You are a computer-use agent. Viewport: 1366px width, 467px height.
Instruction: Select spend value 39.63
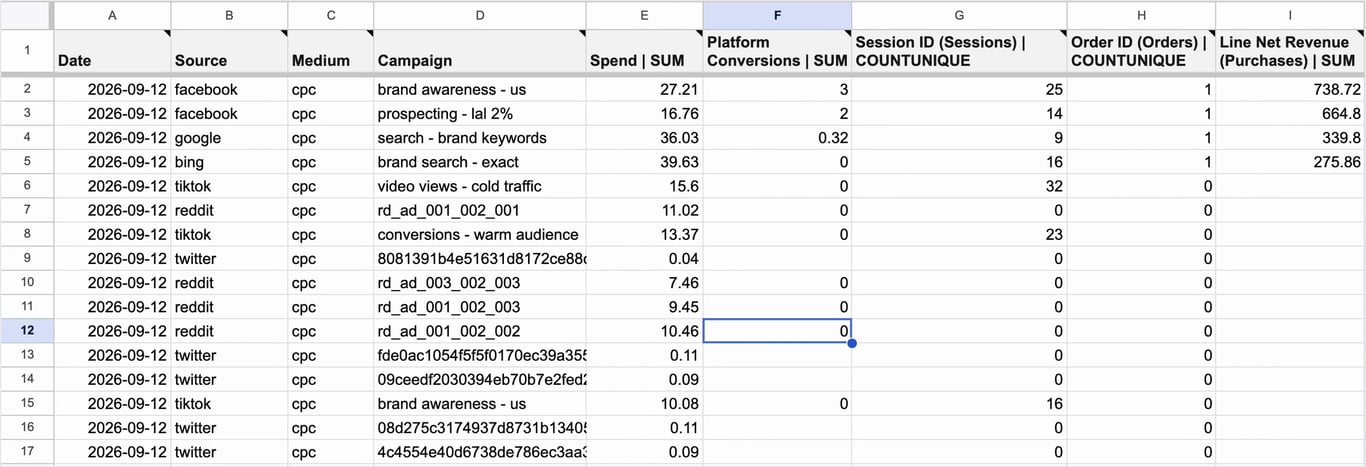click(645, 162)
